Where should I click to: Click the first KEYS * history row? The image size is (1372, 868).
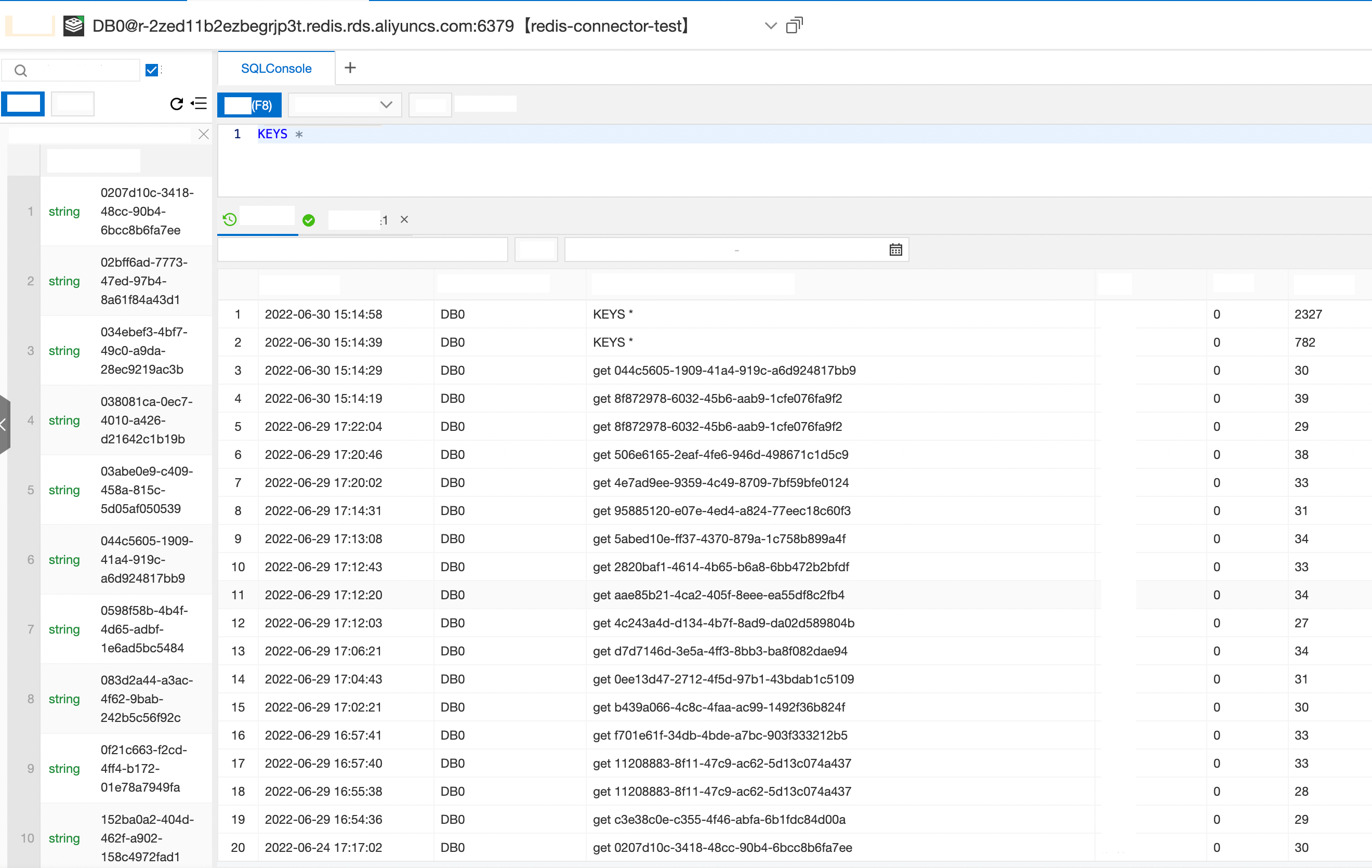[x=613, y=314]
